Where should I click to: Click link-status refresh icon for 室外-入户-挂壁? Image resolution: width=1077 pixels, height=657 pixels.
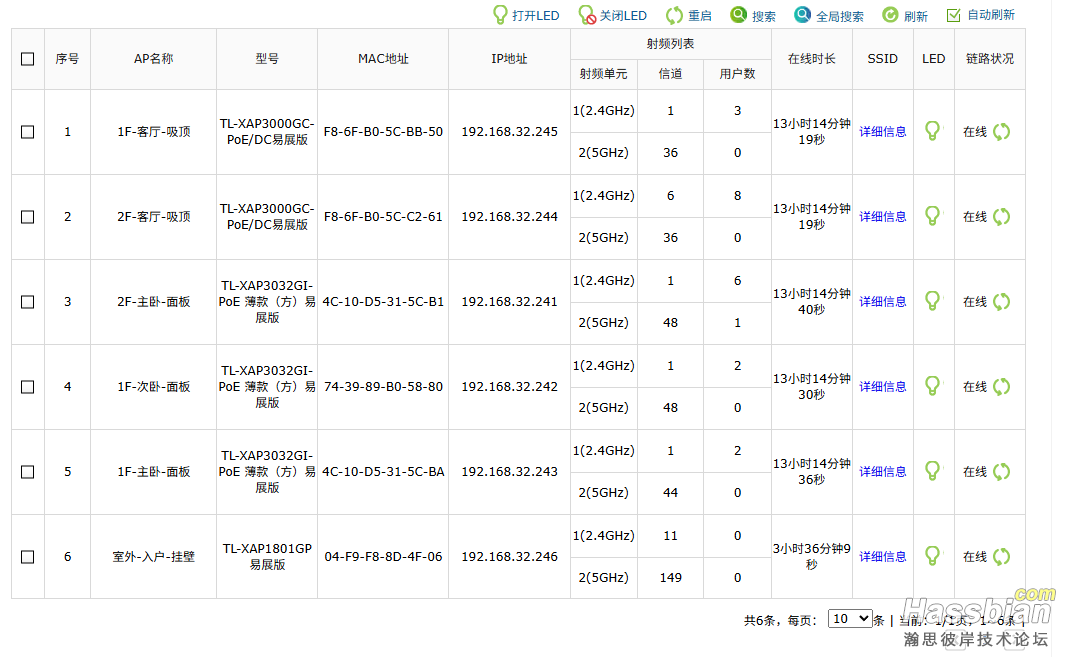tap(1001, 557)
